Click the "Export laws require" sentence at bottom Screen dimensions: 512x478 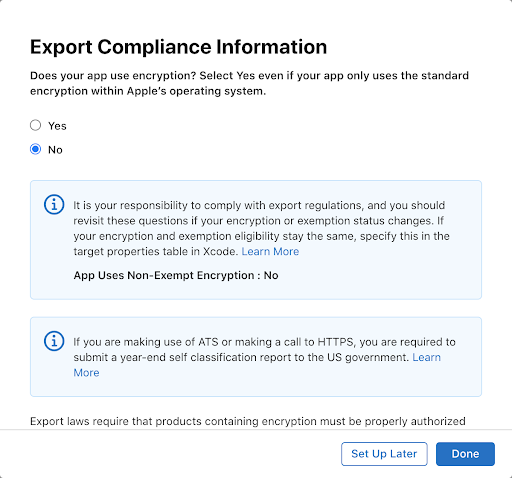click(248, 421)
